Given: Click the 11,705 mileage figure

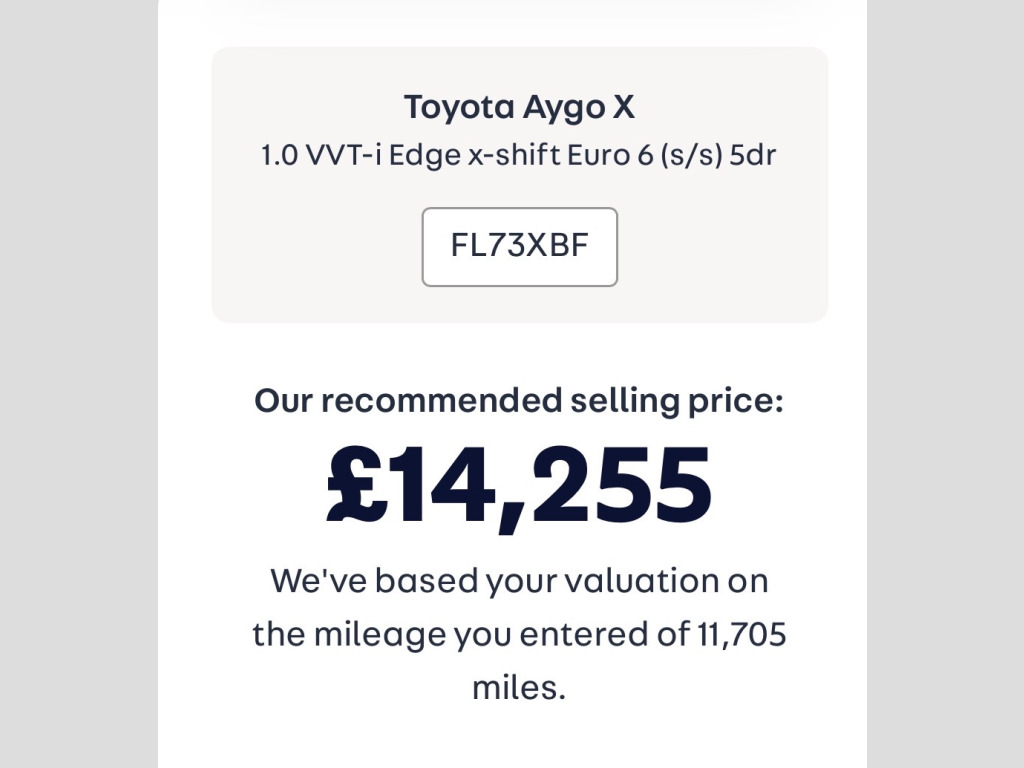Looking at the screenshot, I should tap(741, 633).
